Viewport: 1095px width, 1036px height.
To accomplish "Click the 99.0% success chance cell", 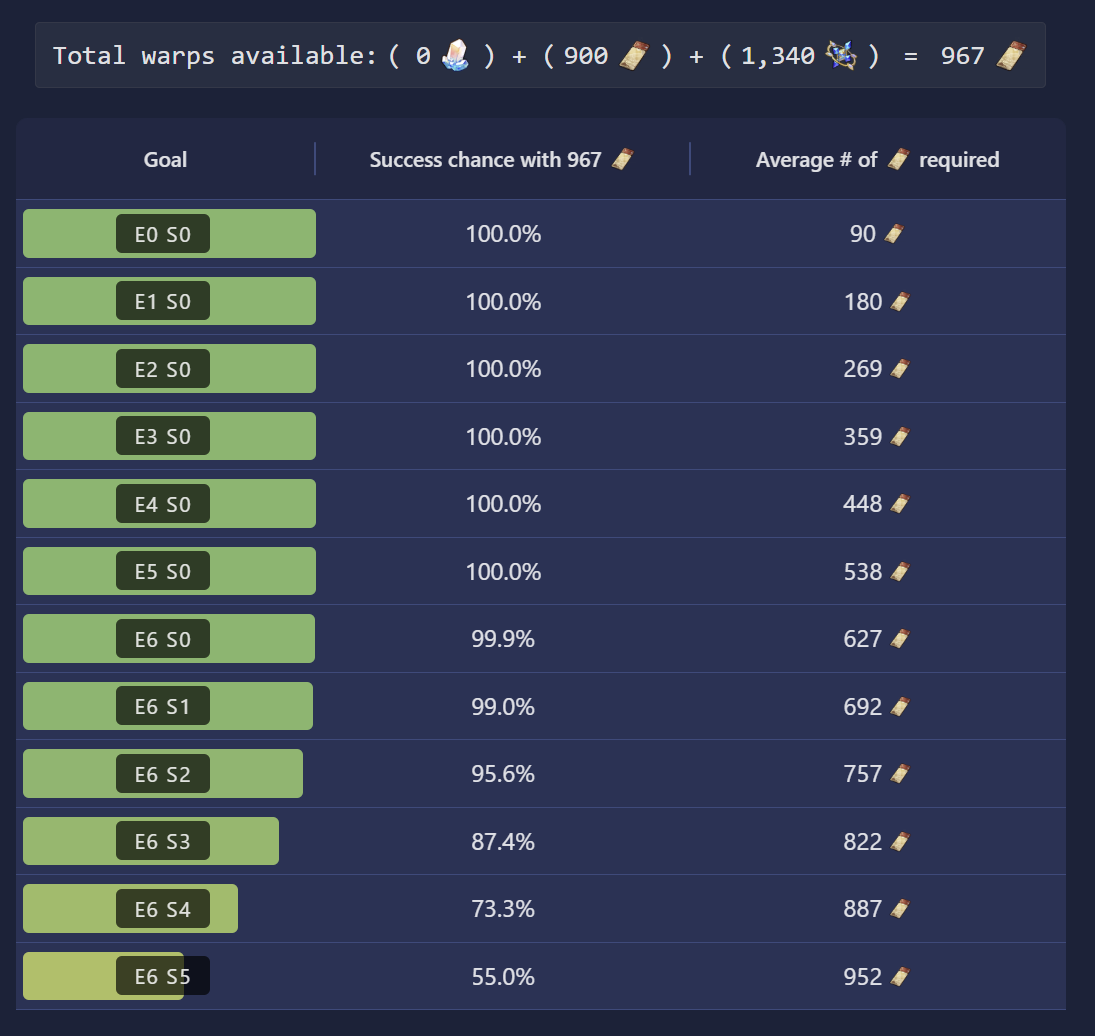I will pos(503,706).
